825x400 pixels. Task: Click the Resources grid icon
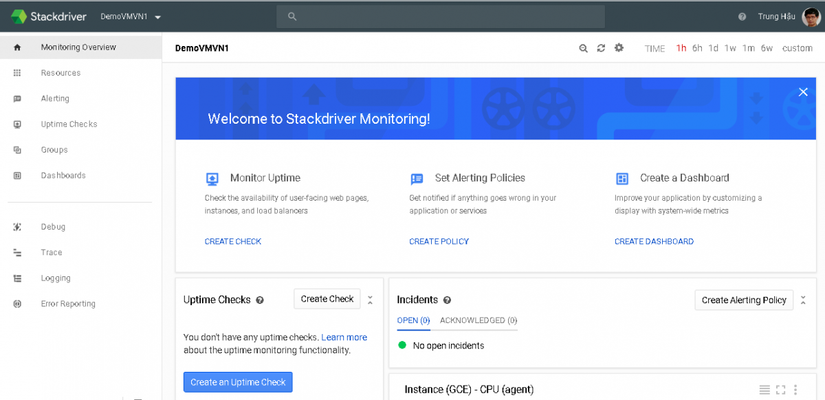pyautogui.click(x=17, y=73)
